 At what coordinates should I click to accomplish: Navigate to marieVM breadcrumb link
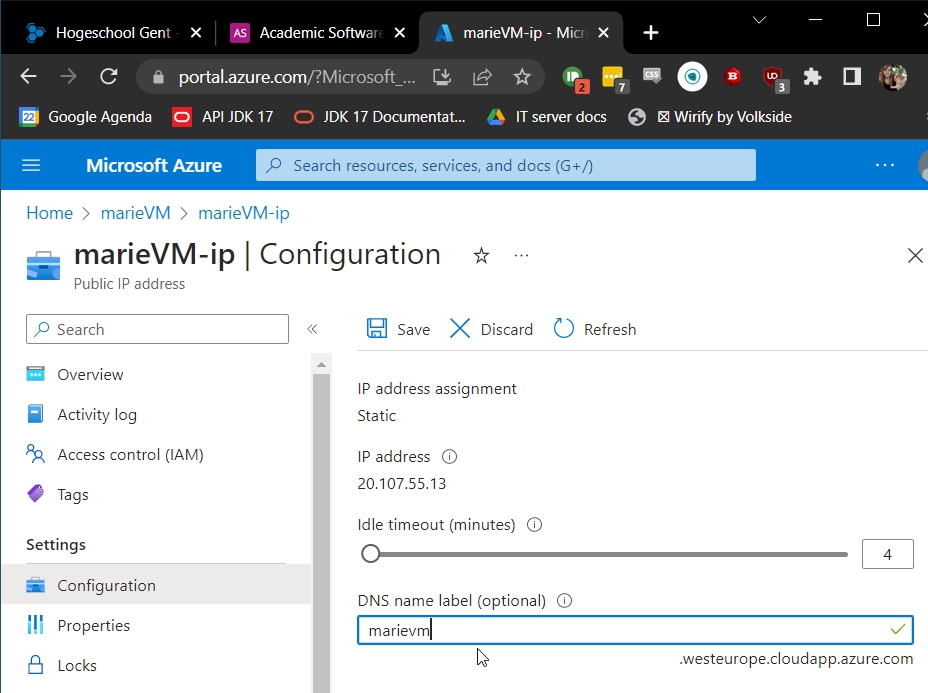[x=135, y=213]
